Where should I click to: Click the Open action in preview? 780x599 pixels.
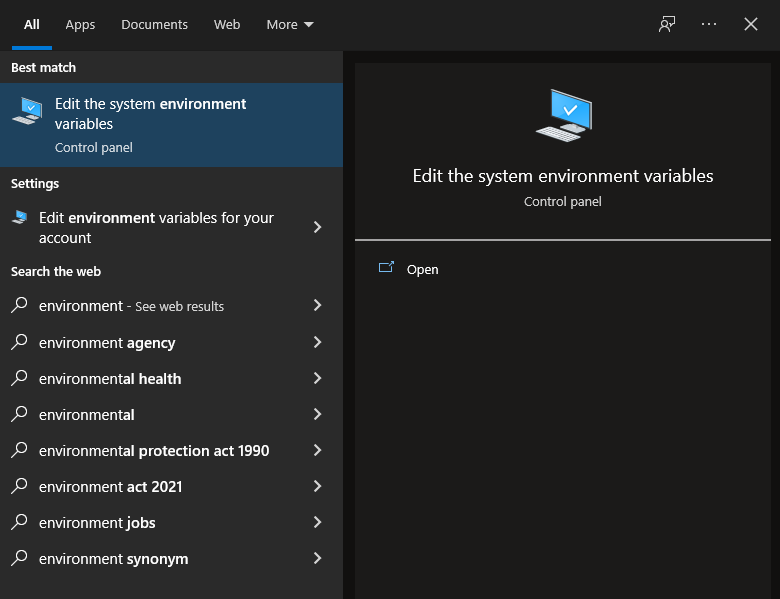(422, 269)
